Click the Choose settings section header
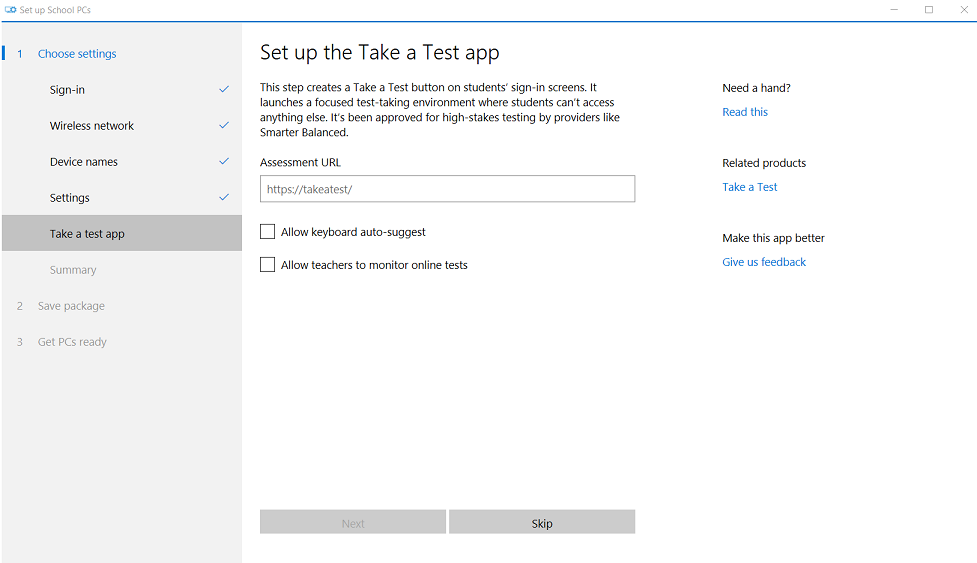 77,54
